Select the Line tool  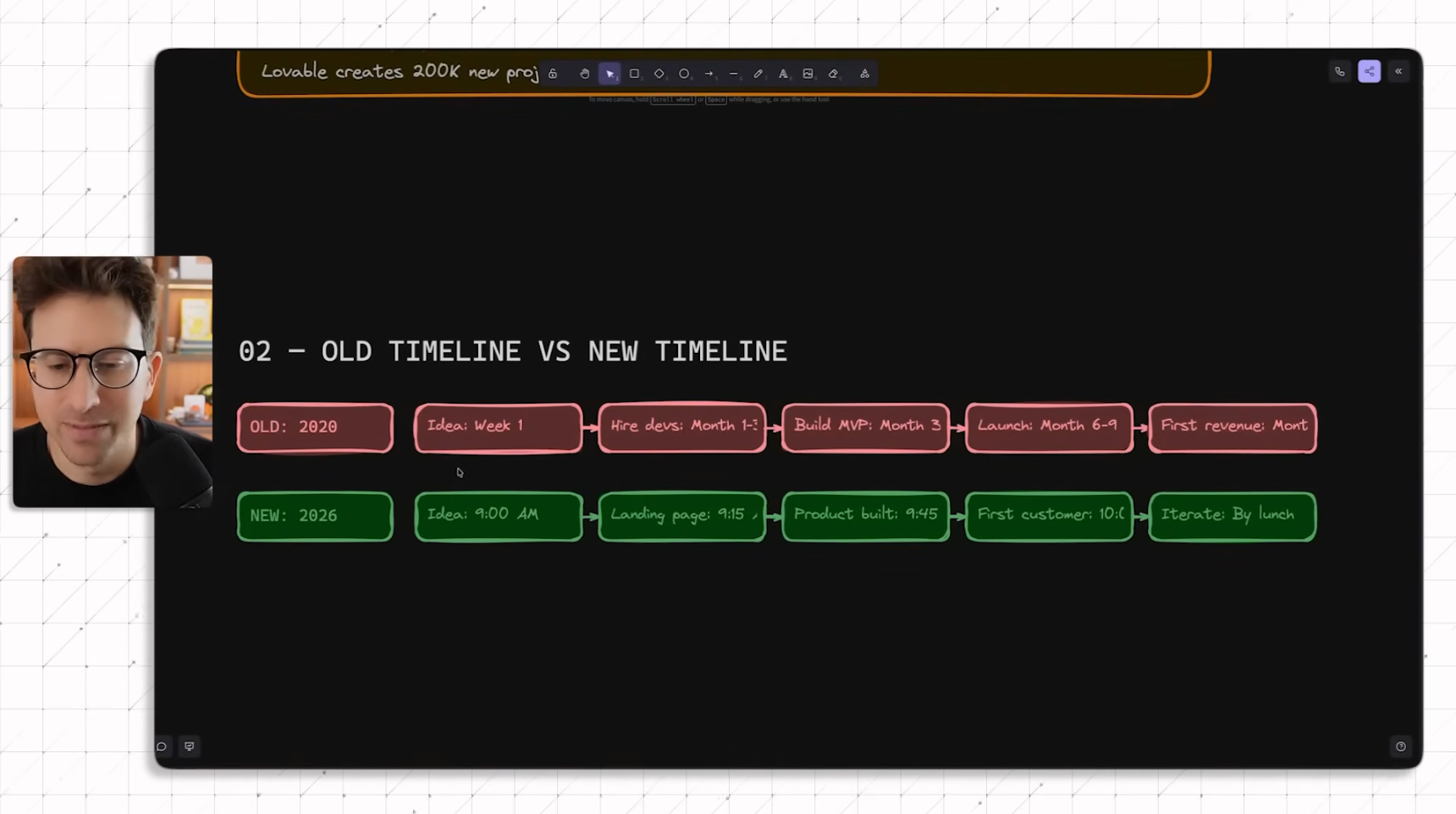[x=734, y=74]
